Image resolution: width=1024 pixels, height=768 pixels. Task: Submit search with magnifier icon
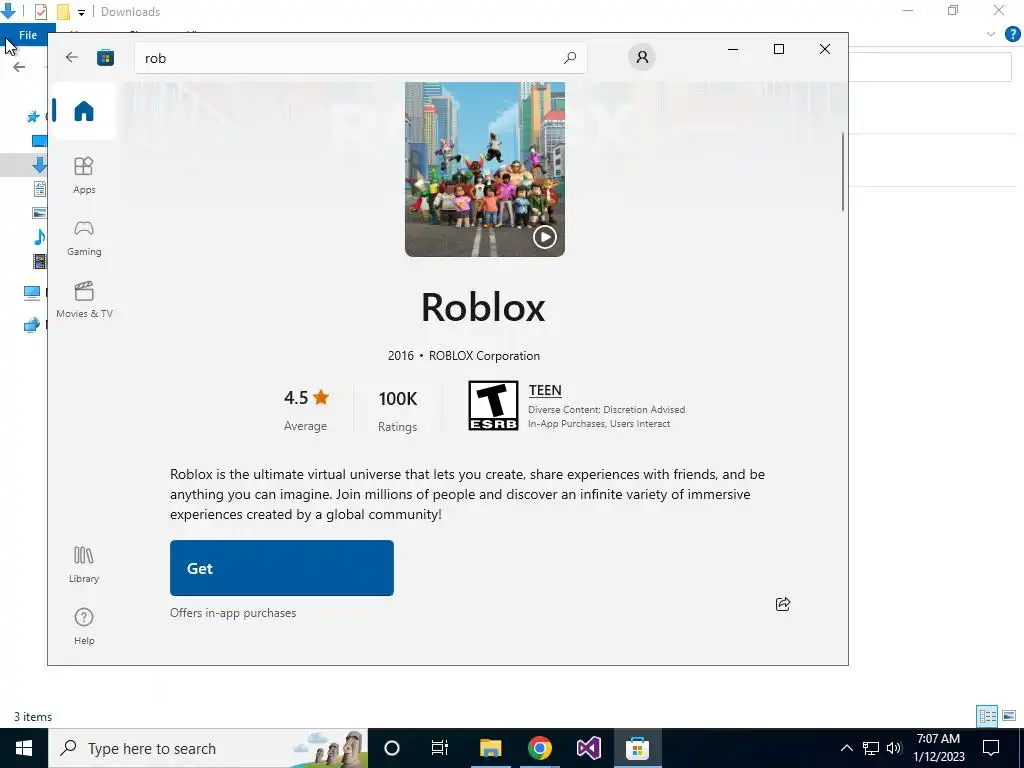(569, 57)
